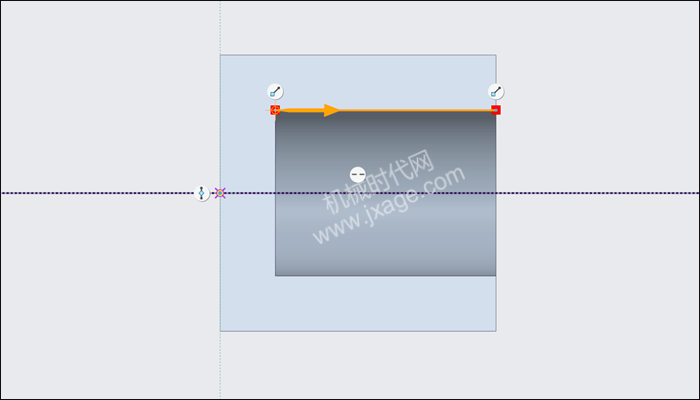
Task: Click the purple origin point marker
Action: [220, 193]
